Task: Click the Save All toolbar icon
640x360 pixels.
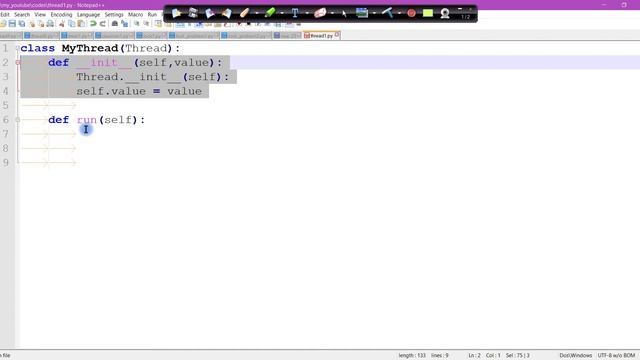Action: pos(22,24)
